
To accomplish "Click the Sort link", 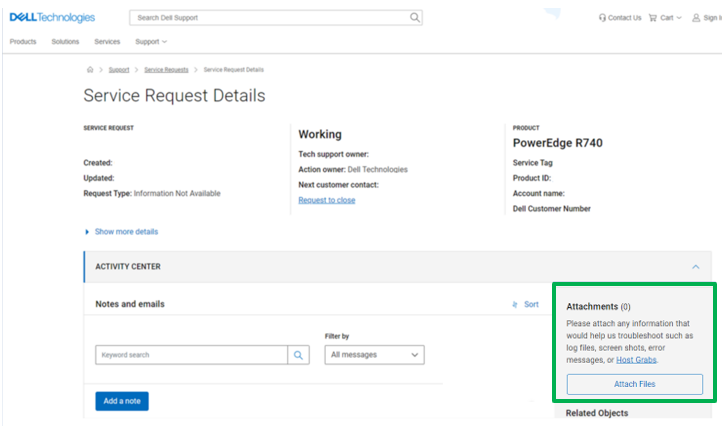I will [x=531, y=305].
